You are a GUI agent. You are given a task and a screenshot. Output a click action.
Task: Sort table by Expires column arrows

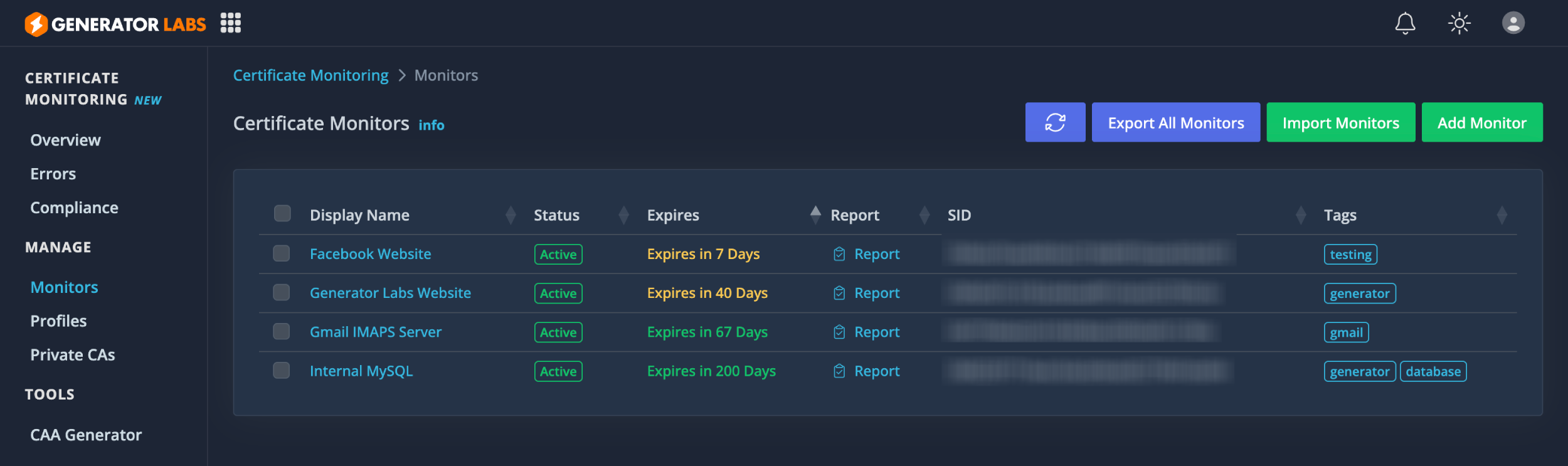[815, 215]
